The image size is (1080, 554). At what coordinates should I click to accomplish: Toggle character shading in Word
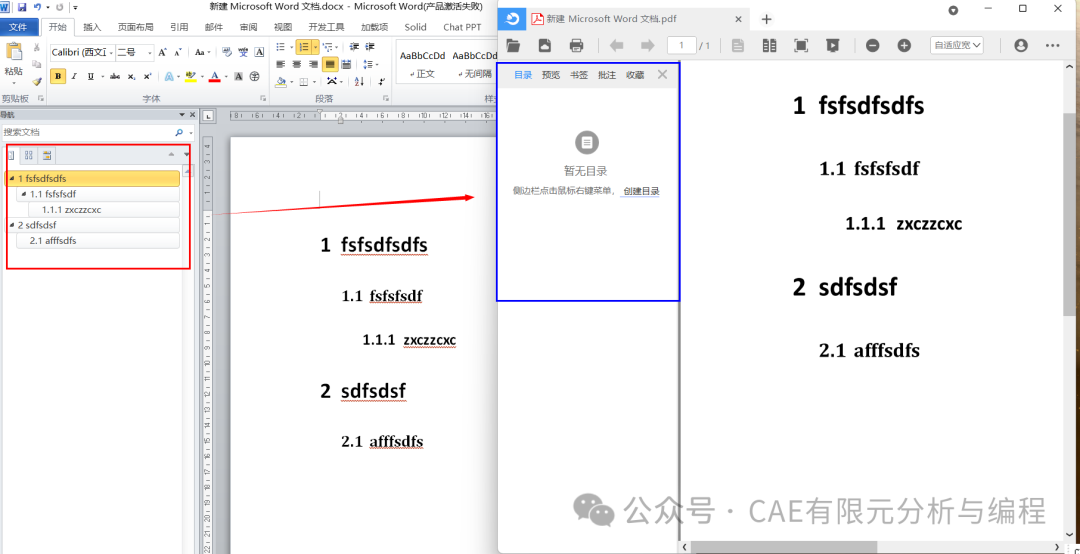238,76
